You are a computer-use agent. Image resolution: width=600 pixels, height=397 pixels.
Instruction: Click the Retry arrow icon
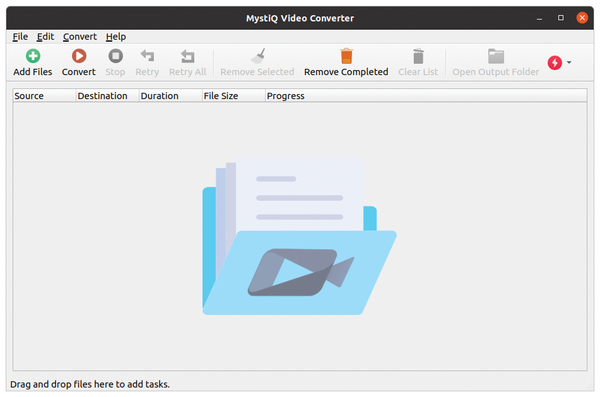(x=147, y=56)
